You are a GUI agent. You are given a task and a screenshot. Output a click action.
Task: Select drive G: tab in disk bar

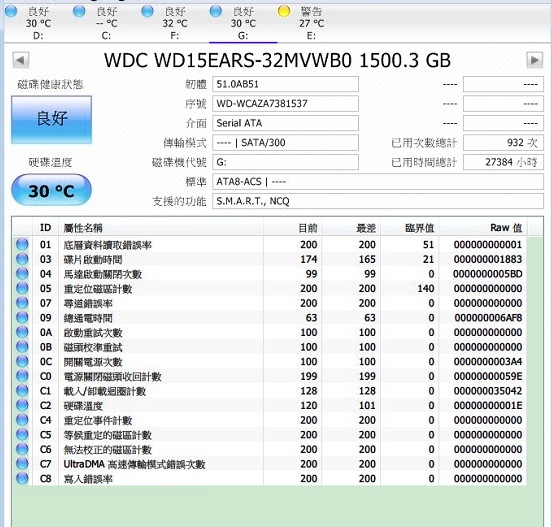coord(243,23)
